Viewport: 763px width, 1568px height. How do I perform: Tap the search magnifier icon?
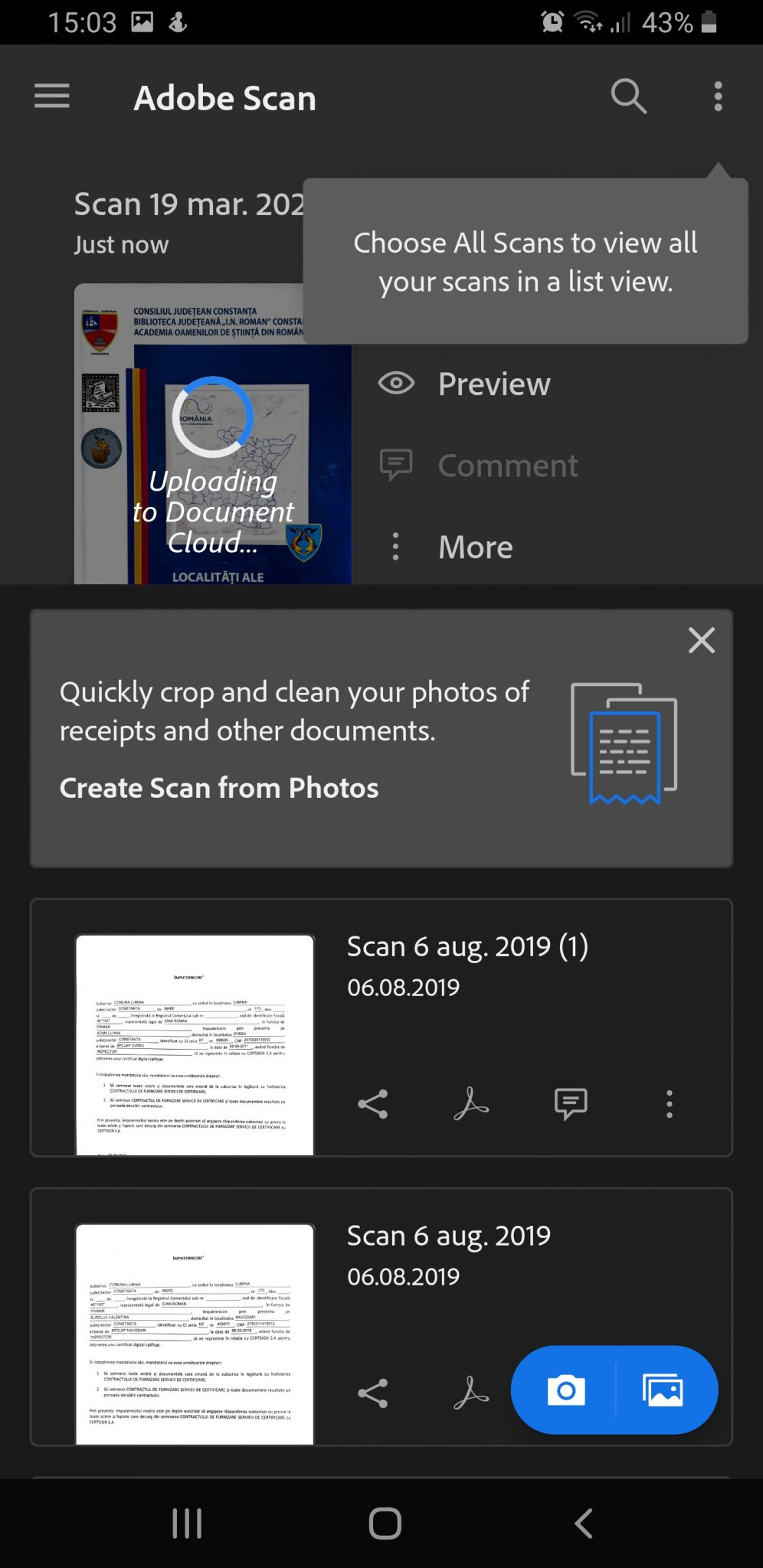(x=629, y=96)
